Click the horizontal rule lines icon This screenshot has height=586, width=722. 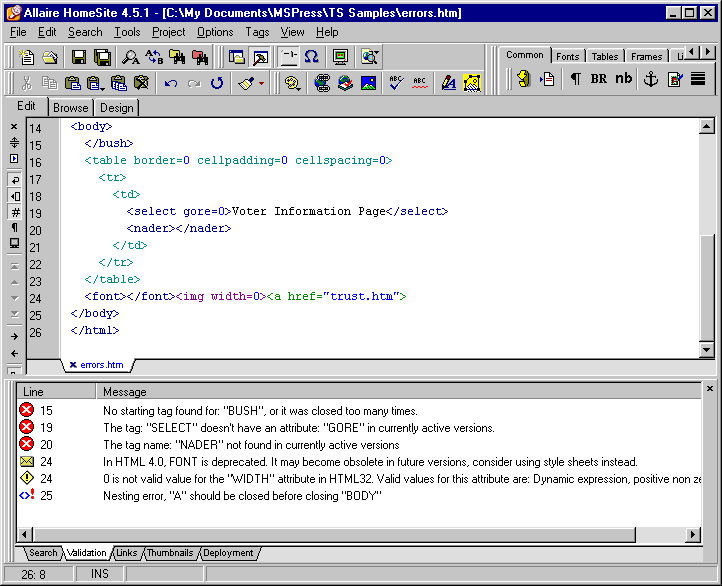(x=698, y=79)
